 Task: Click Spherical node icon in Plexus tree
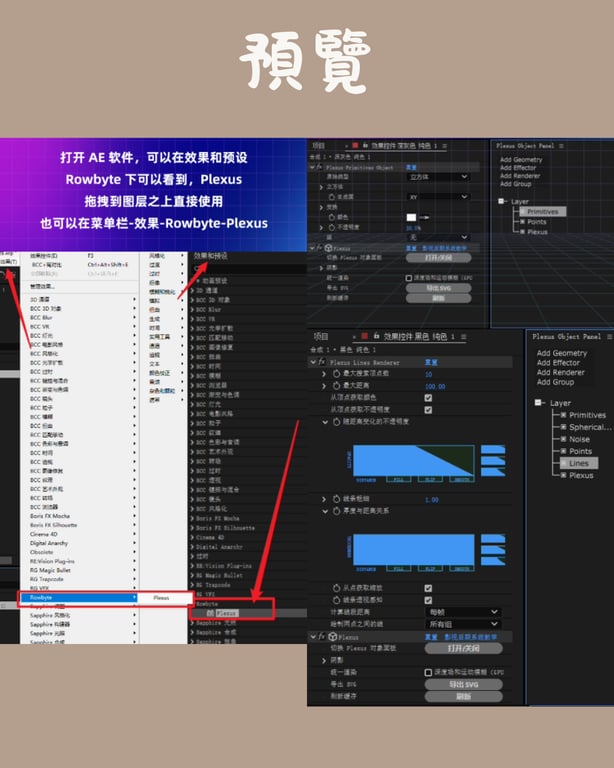[x=563, y=427]
